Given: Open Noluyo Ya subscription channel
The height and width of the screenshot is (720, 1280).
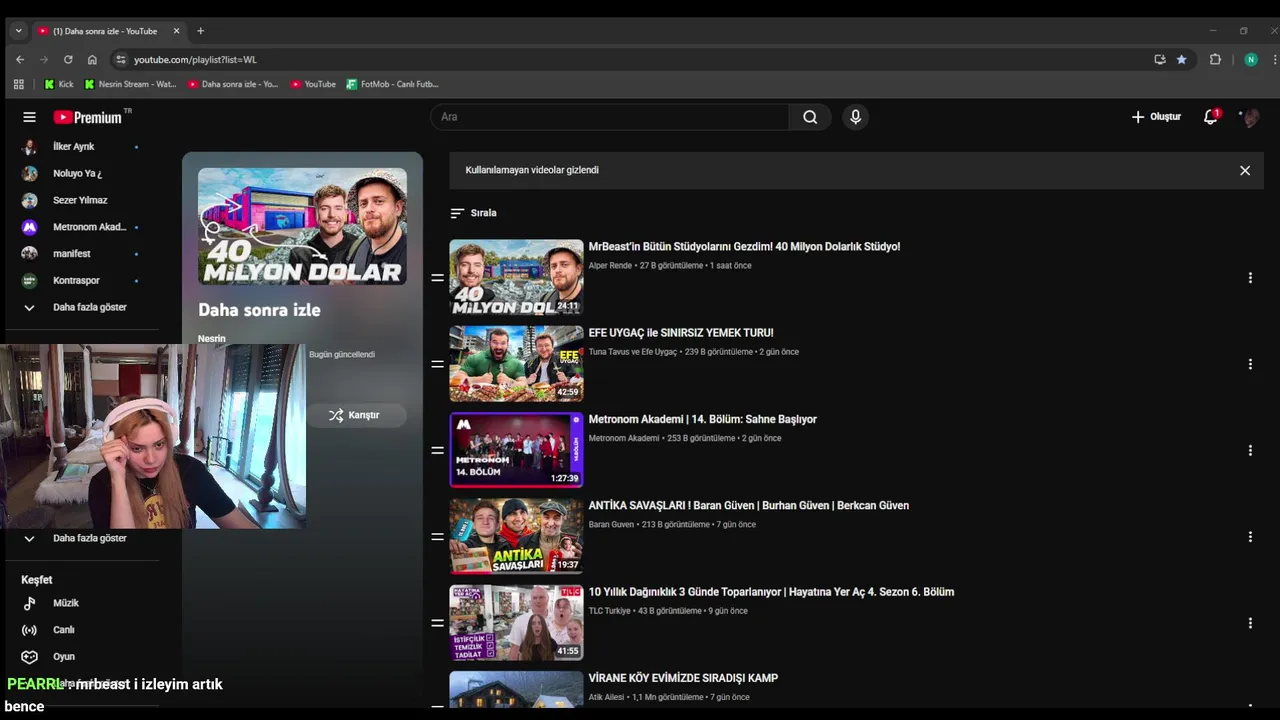Looking at the screenshot, I should click(x=80, y=173).
